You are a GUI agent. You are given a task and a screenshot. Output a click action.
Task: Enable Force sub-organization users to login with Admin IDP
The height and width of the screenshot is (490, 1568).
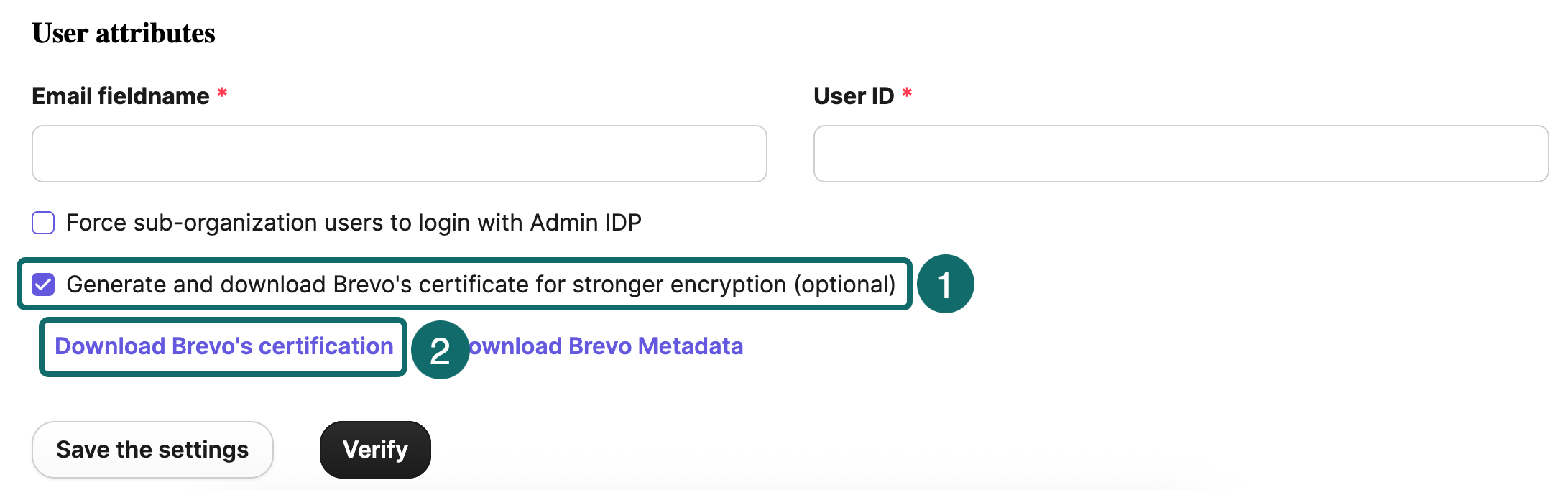[x=43, y=223]
